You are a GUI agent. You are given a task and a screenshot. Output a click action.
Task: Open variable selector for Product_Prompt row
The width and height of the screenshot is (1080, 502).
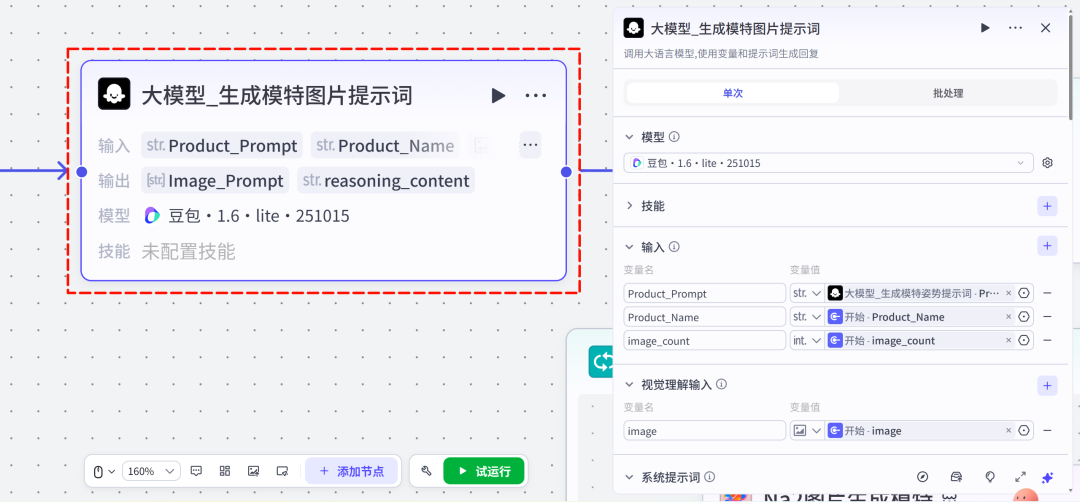(x=1024, y=293)
